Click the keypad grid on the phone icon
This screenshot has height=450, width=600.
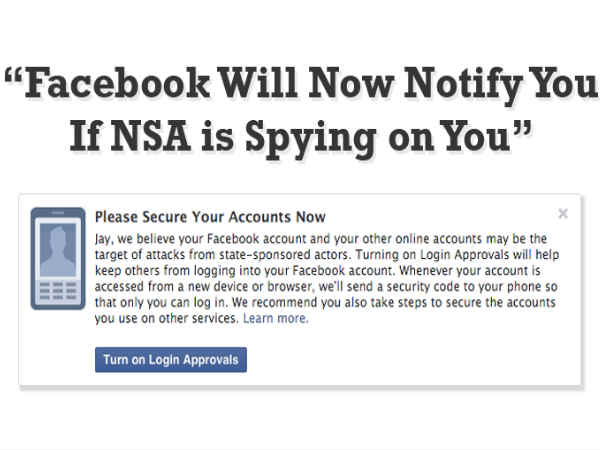pos(58,291)
